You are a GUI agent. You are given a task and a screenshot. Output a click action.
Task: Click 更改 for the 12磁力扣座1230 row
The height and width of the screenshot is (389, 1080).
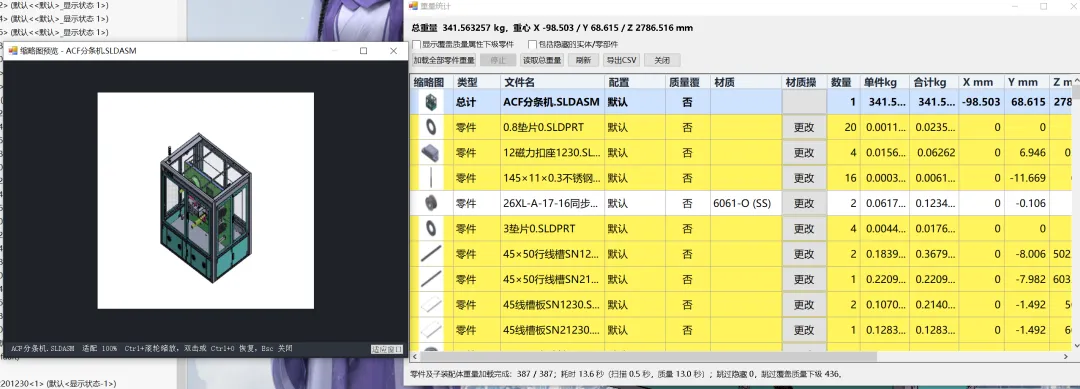804,153
